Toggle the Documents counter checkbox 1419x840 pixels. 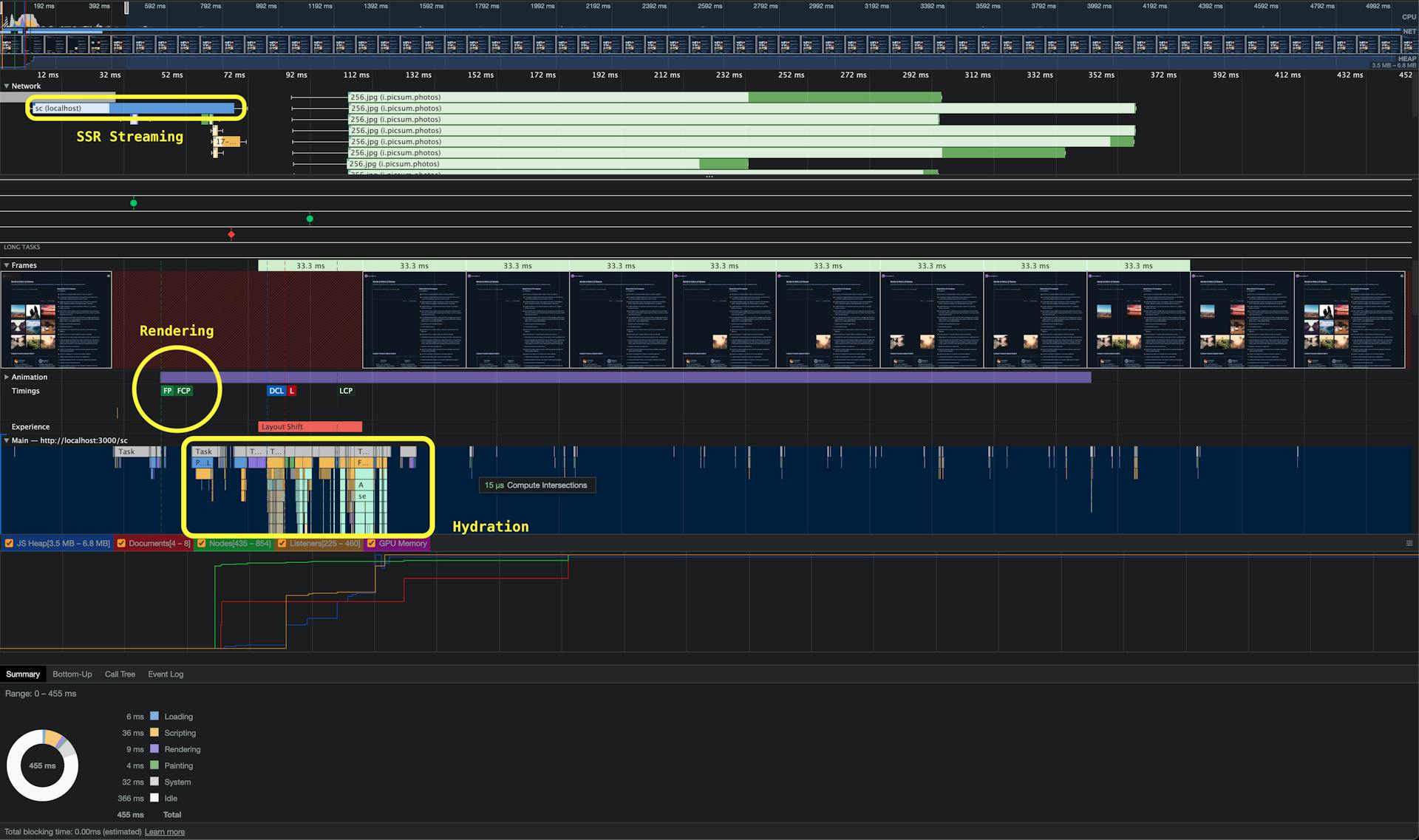(121, 544)
